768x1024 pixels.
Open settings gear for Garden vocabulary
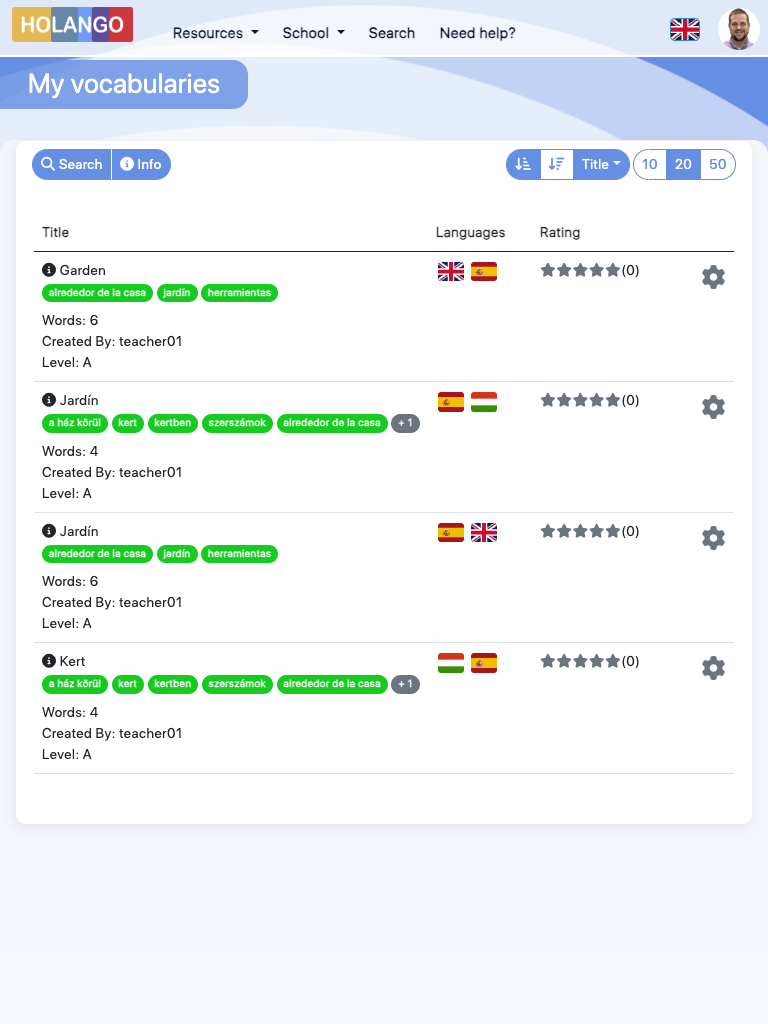coord(713,277)
